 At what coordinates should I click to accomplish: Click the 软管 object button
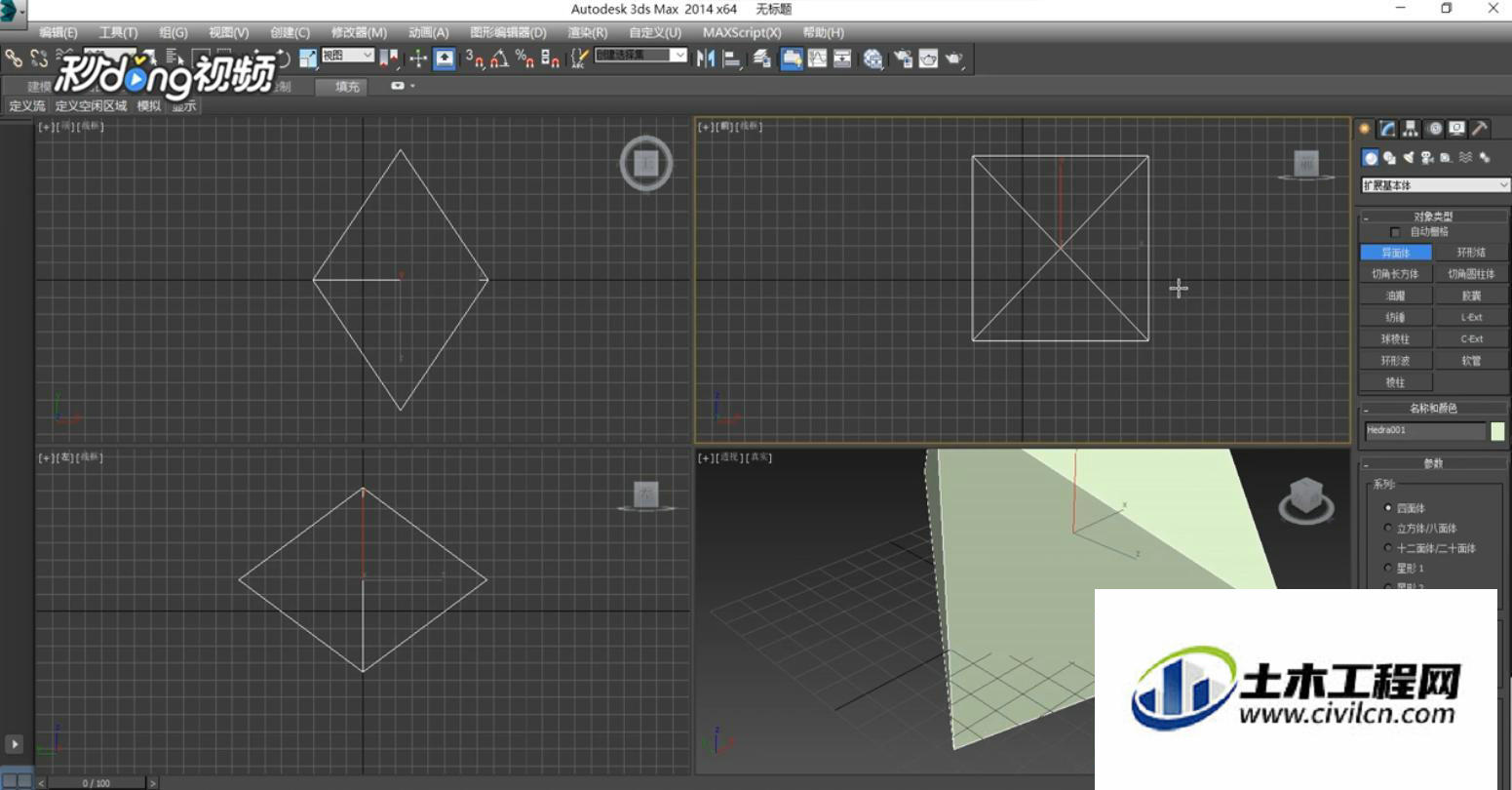pyautogui.click(x=1471, y=361)
